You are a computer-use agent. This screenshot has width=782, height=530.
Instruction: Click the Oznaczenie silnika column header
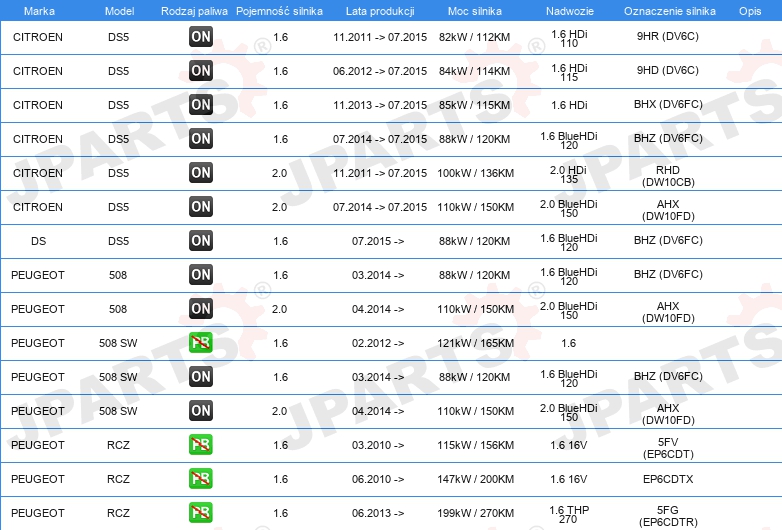(x=670, y=11)
